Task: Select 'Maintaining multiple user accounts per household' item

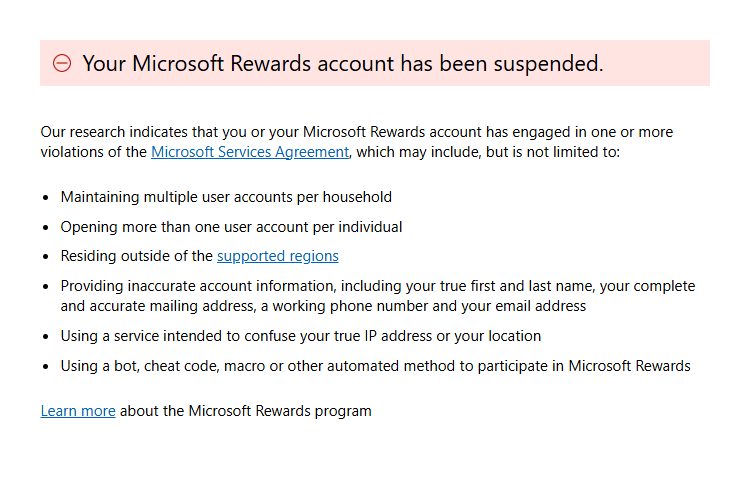Action: coord(226,197)
